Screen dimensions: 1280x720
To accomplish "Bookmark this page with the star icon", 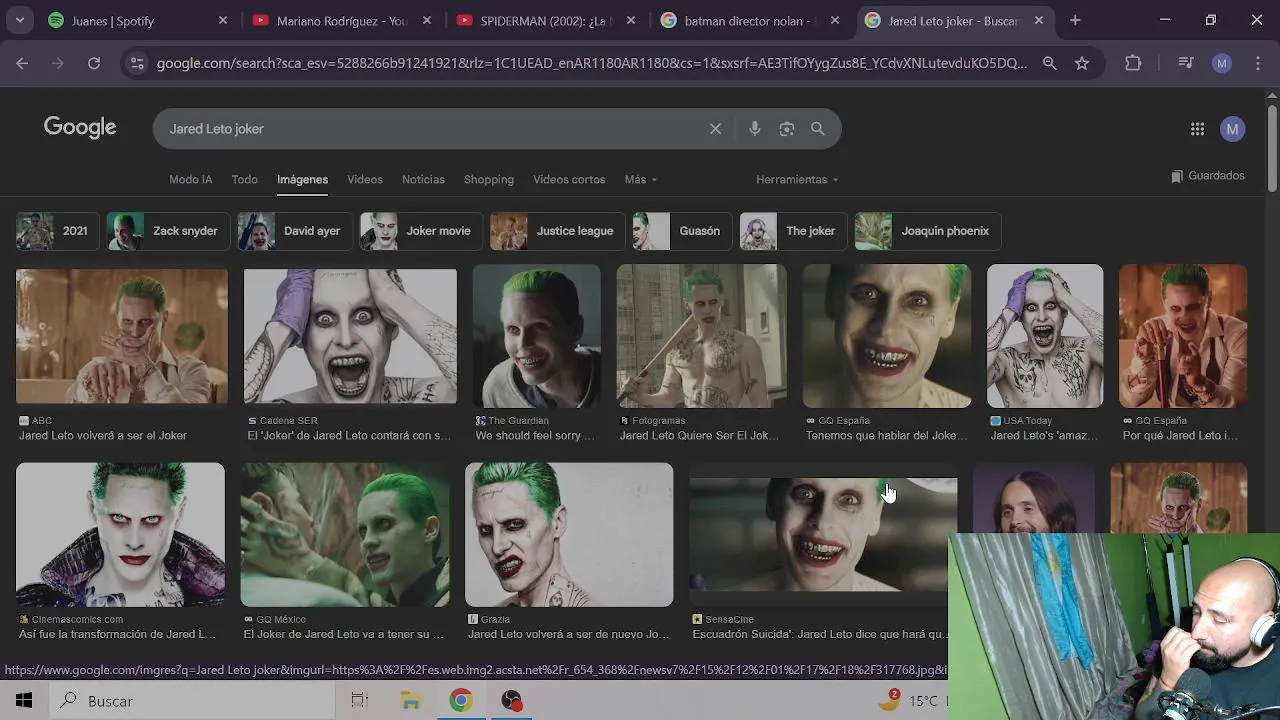I will pyautogui.click(x=1082, y=63).
